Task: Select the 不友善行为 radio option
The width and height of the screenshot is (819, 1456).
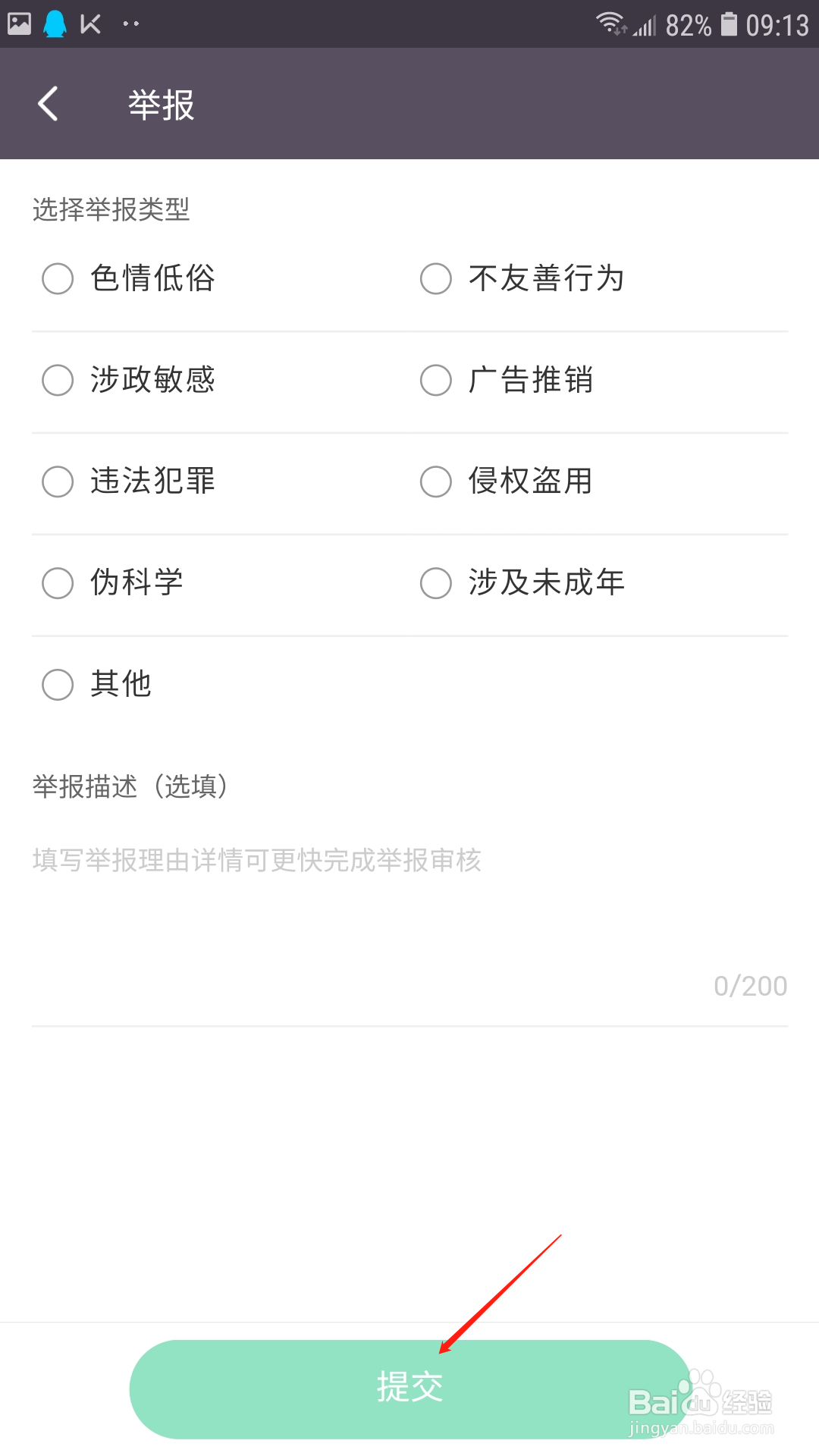Action: [522, 278]
